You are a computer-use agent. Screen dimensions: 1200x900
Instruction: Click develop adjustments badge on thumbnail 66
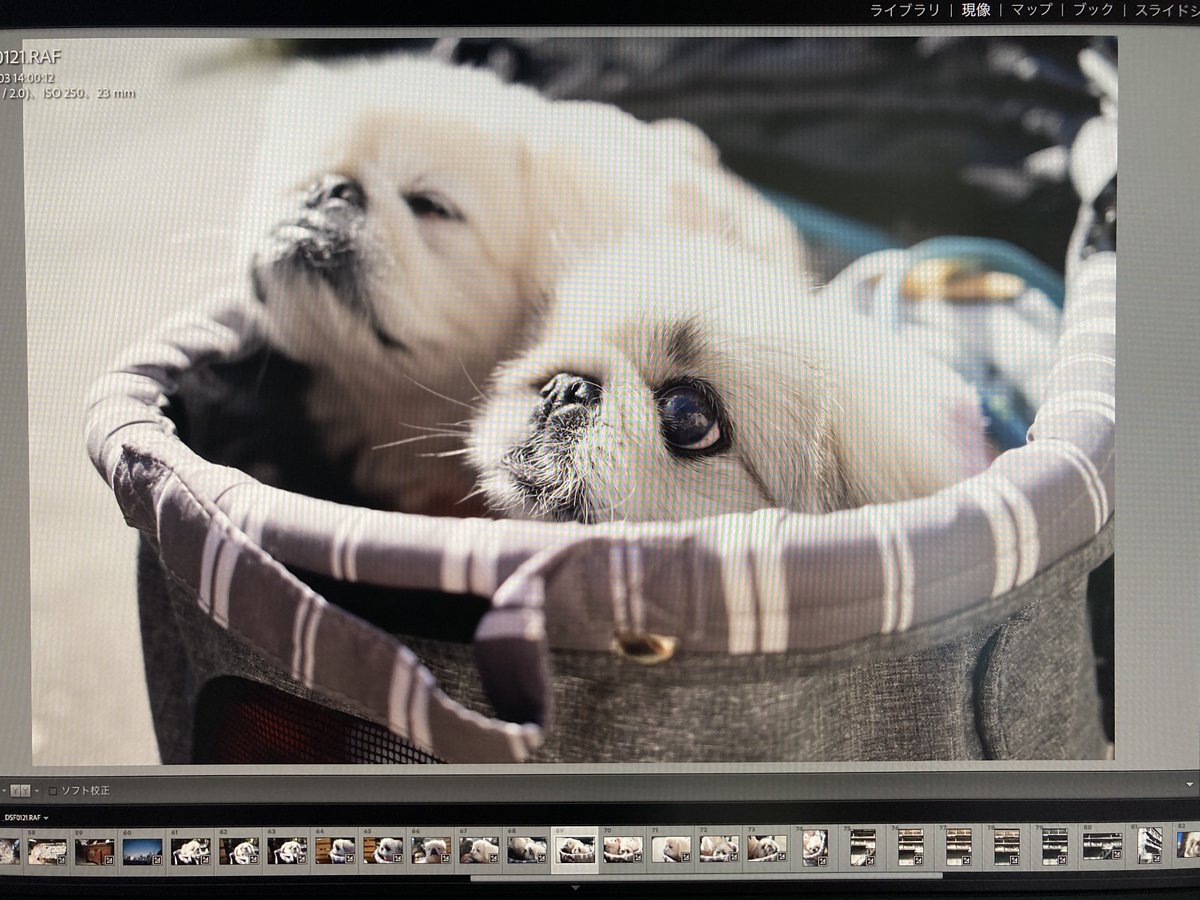click(445, 860)
